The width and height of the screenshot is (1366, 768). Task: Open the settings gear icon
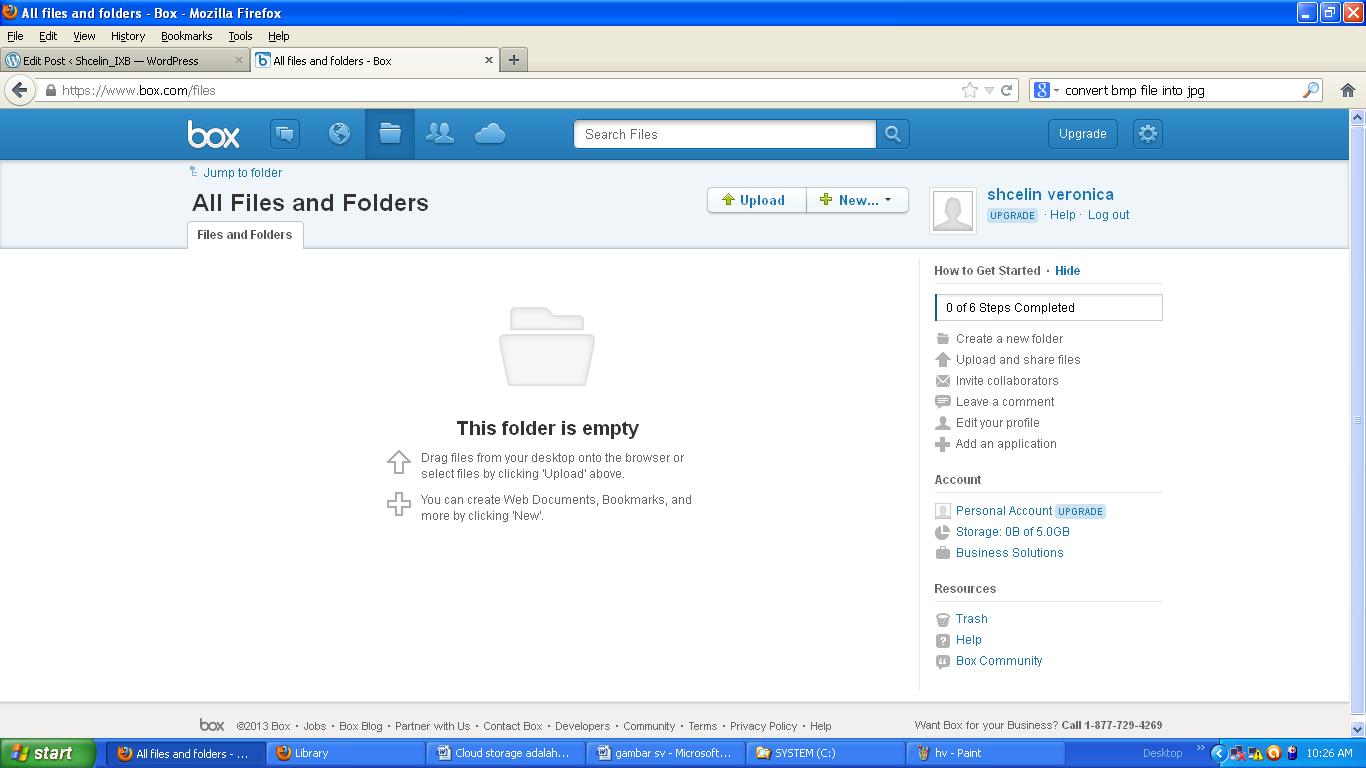coord(1147,133)
